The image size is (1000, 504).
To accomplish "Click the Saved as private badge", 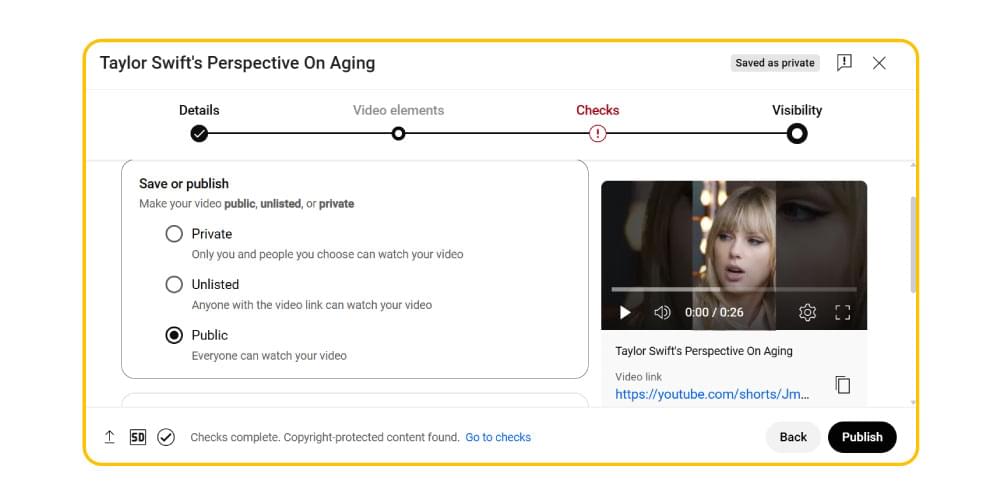I will pos(775,63).
